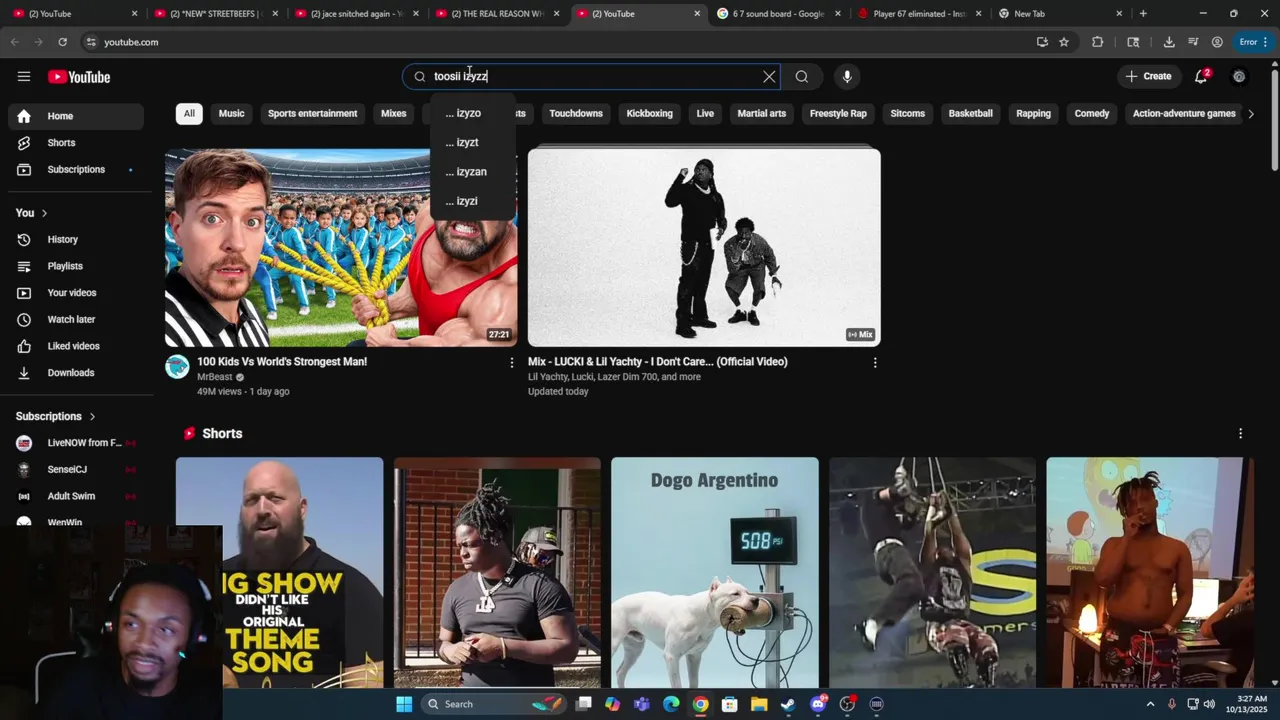The width and height of the screenshot is (1280, 720).
Task: Select the Martial arts filter chip
Action: tap(761, 114)
